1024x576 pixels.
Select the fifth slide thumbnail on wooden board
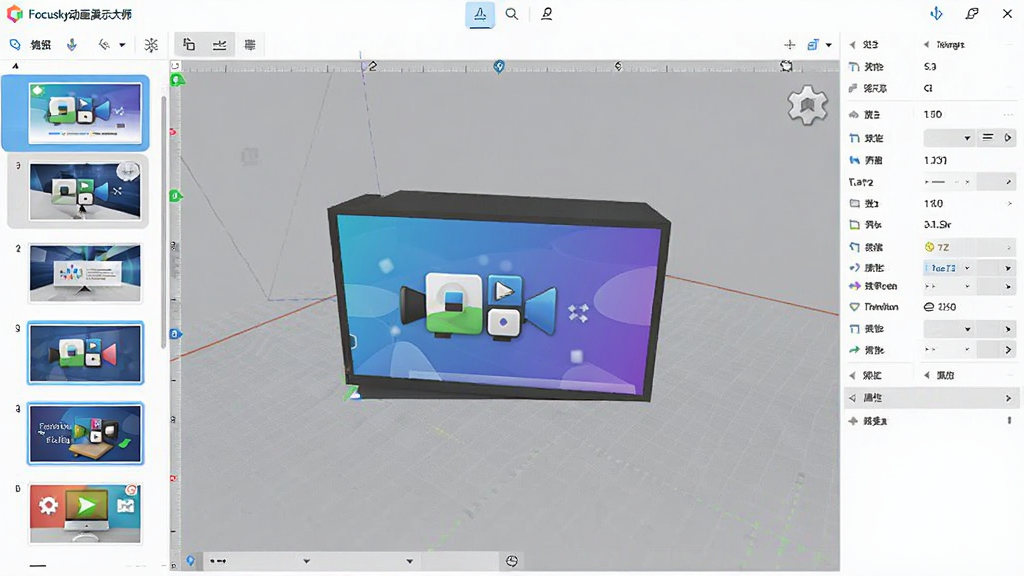coord(85,434)
